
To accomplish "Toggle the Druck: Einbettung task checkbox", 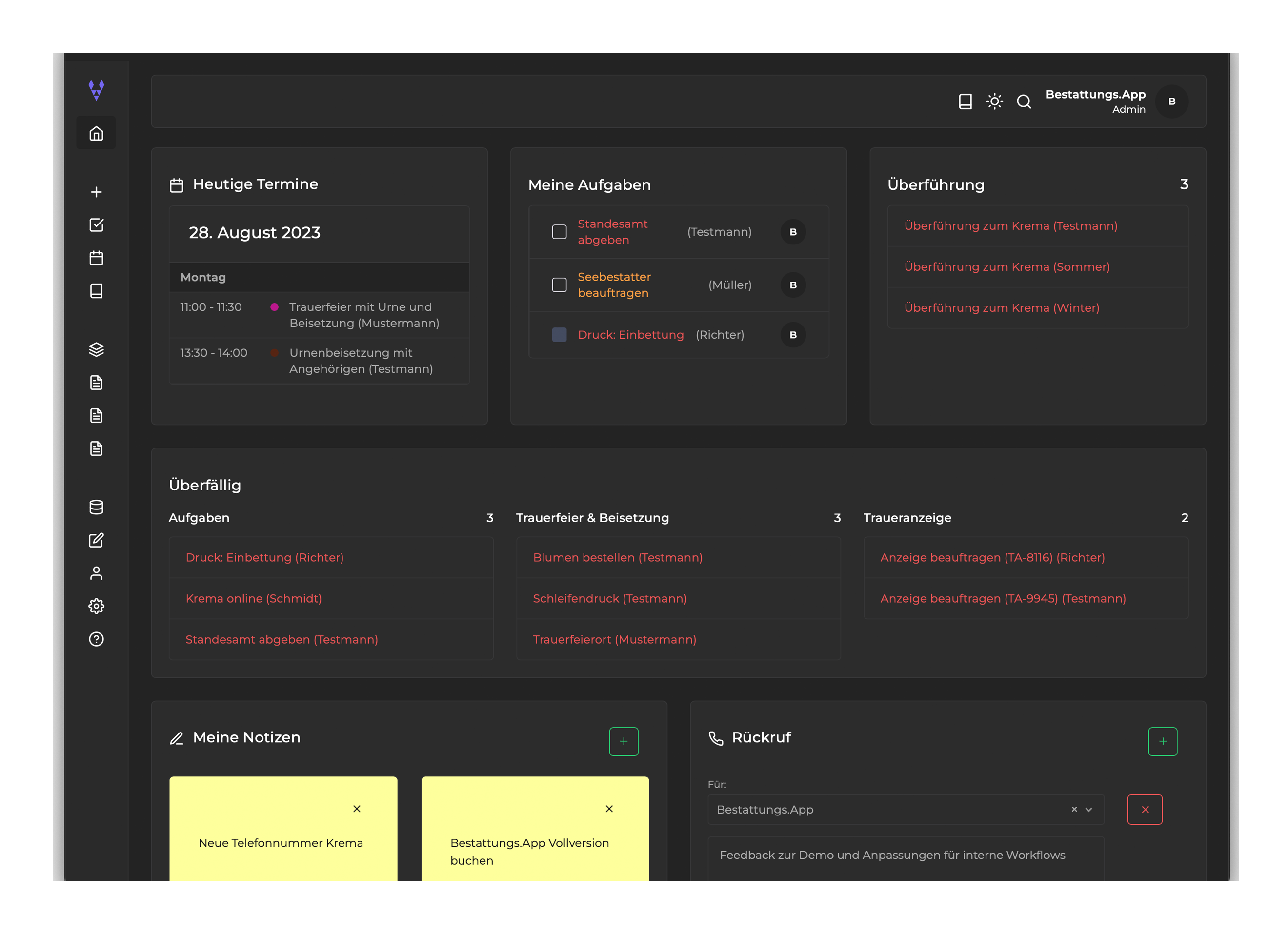I will [x=560, y=335].
